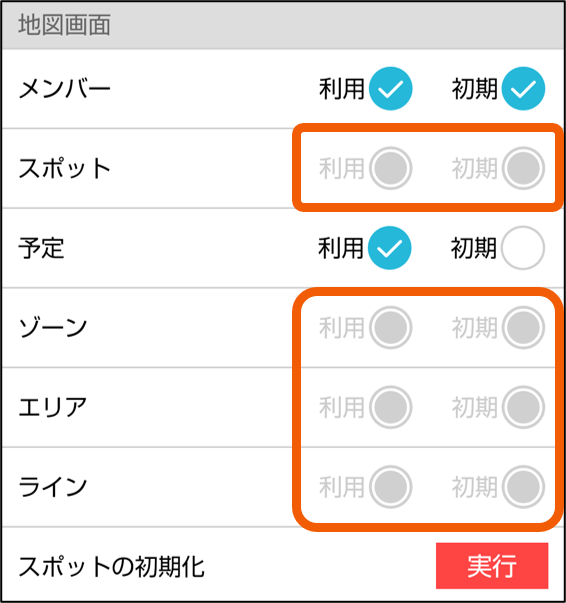Viewport: 566px width, 603px height.
Task: Click the 地図画面 section header
Action: (283, 25)
